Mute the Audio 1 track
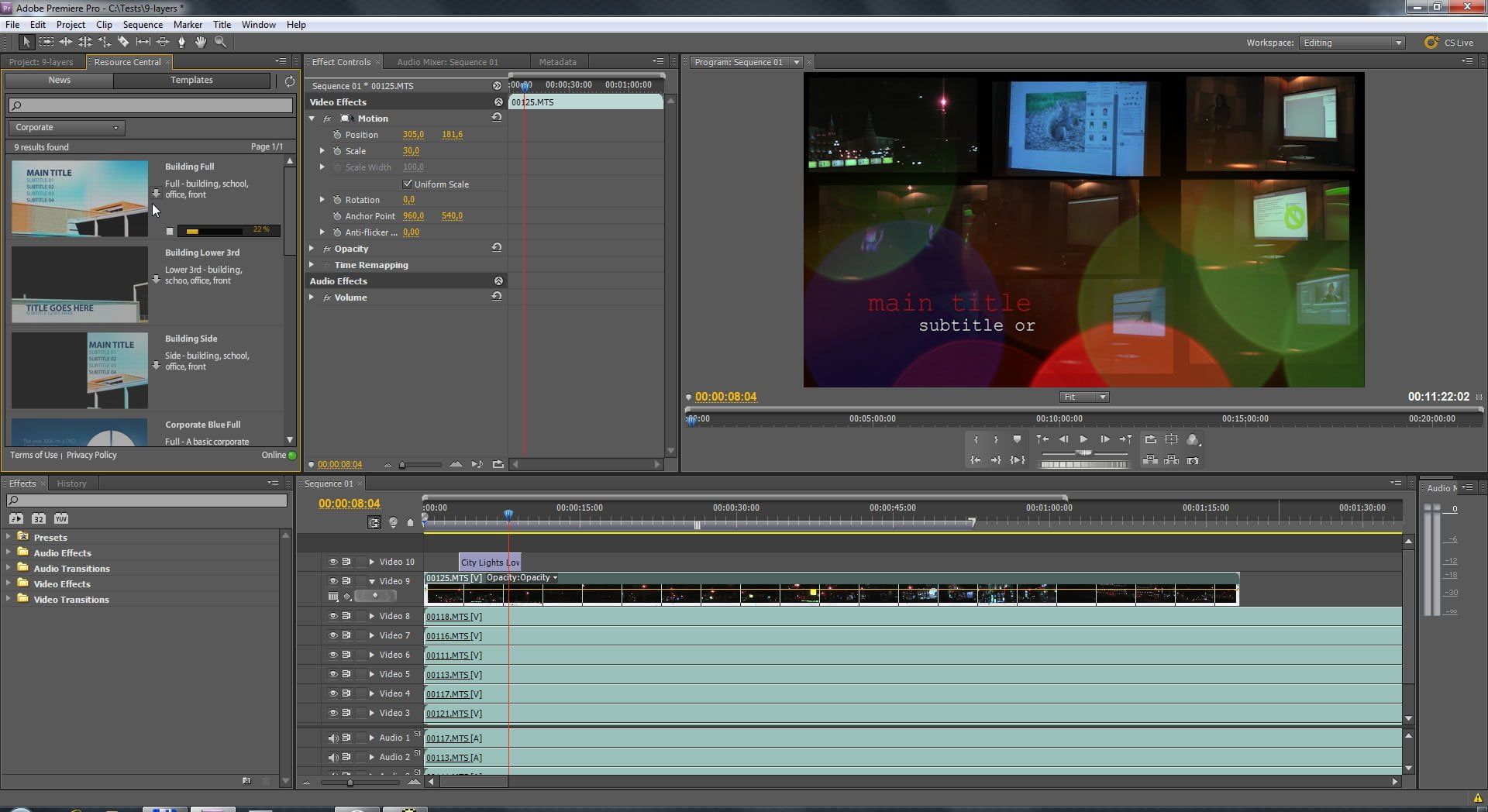1488x812 pixels. (x=333, y=738)
